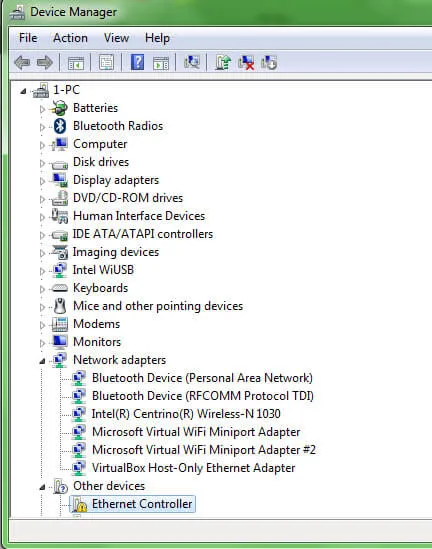Expand the Computer node arrow
The image size is (432, 549).
(x=42, y=145)
